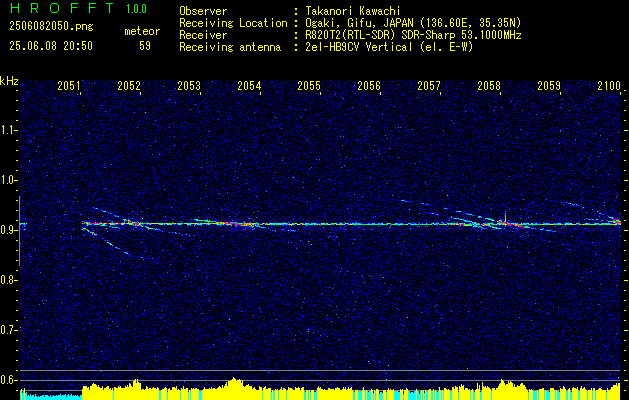Click the Receiver label
Image resolution: width=629 pixels, height=400 pixels.
203,35
